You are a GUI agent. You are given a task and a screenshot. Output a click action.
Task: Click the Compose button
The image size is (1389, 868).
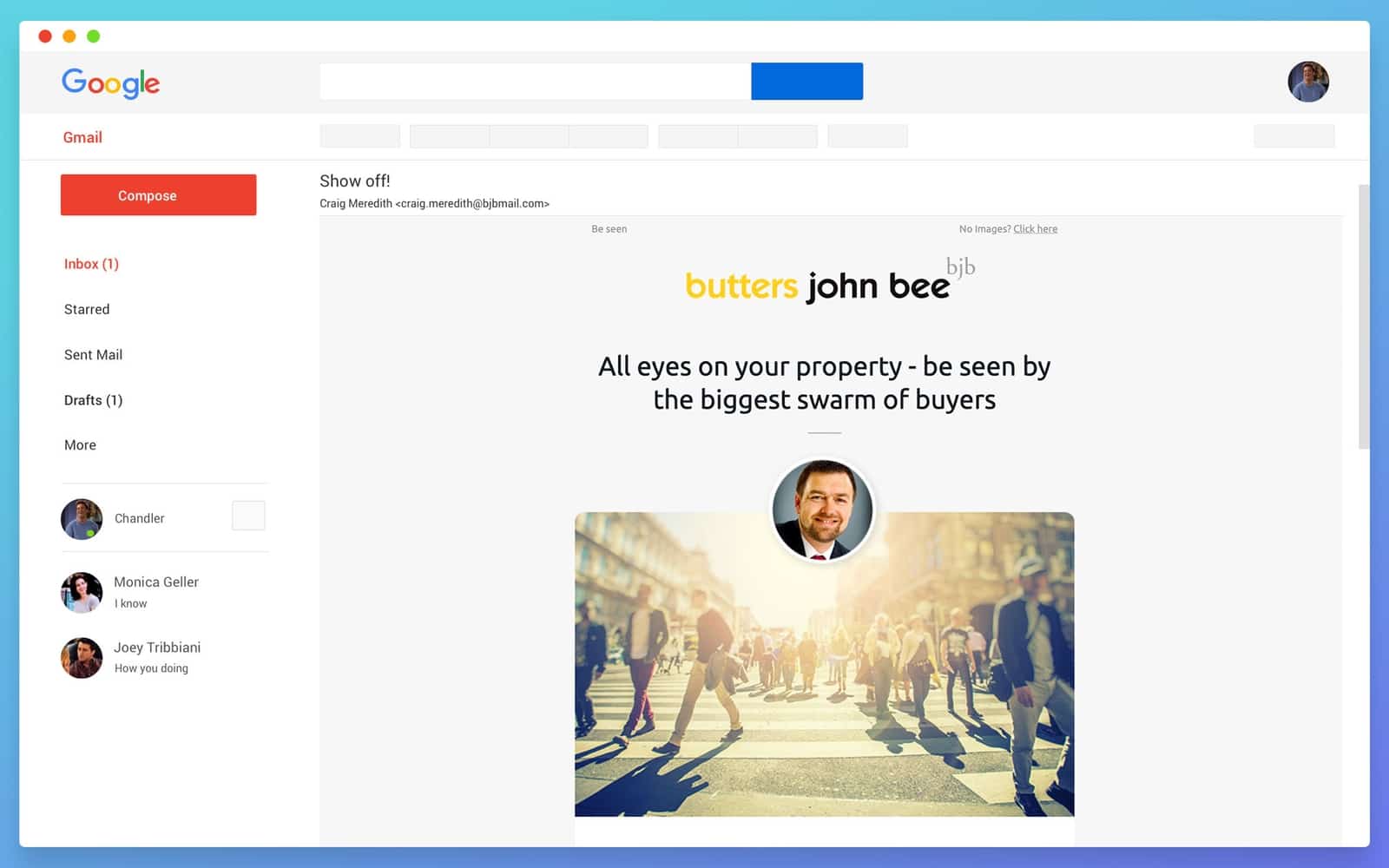[158, 194]
